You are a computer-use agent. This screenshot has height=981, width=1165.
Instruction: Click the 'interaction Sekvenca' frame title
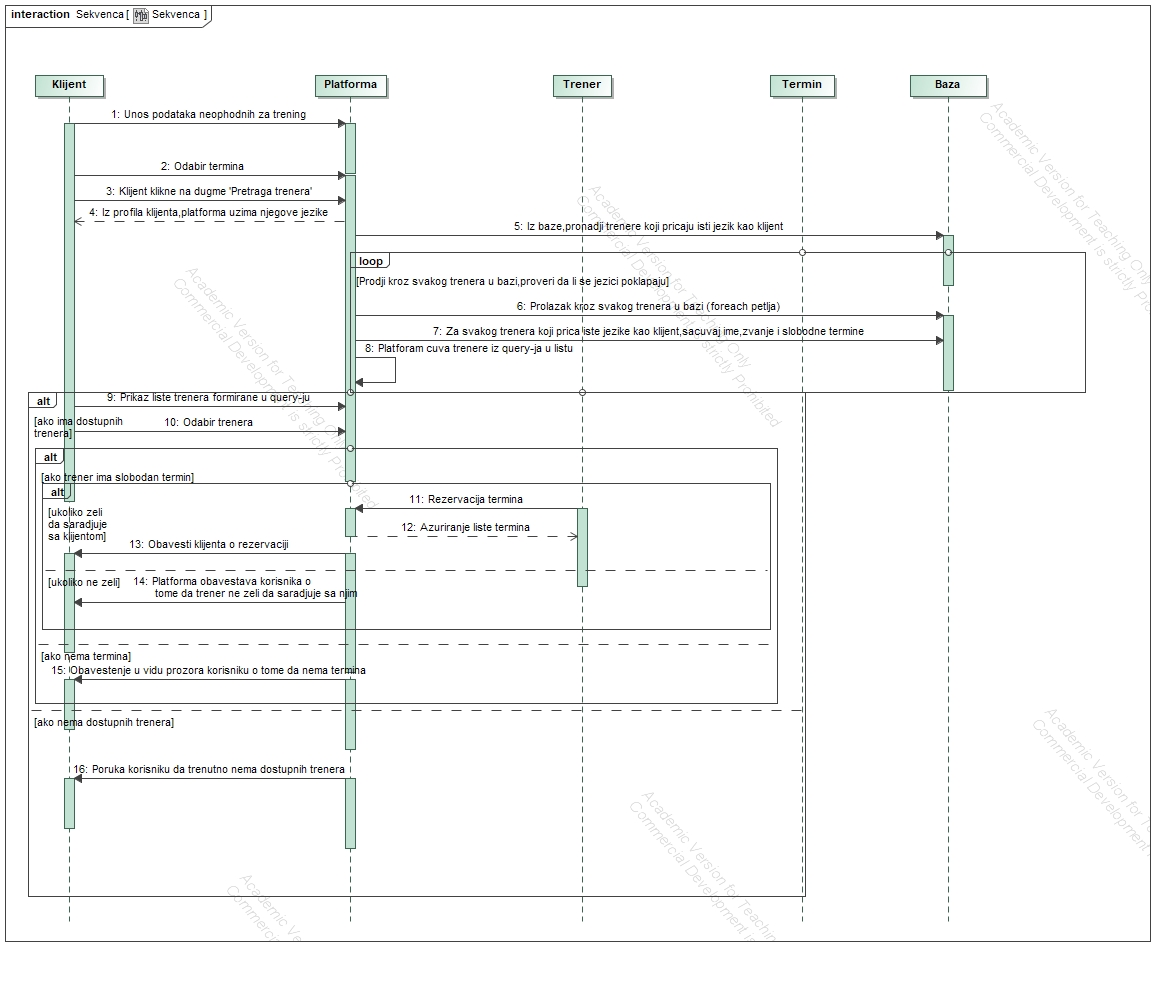click(x=108, y=15)
